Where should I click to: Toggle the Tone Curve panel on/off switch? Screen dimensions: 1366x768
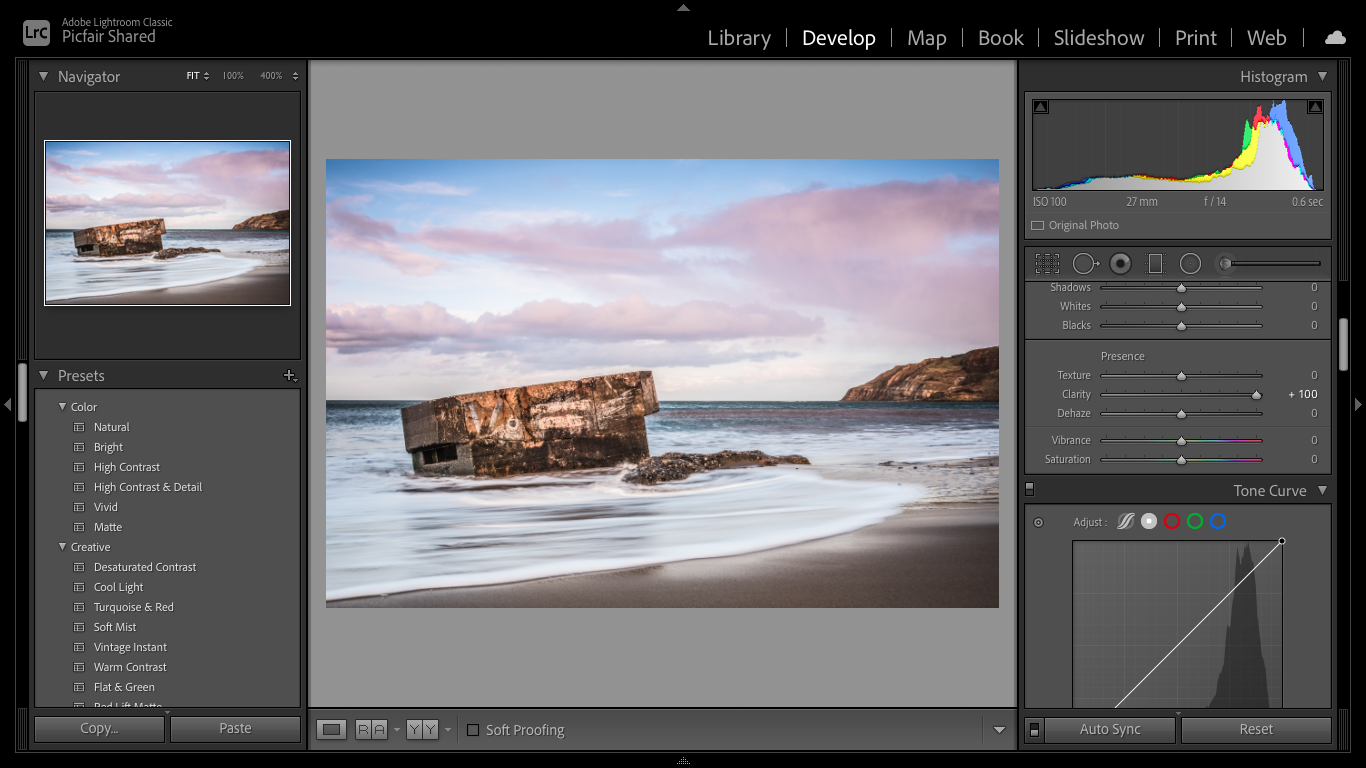(x=1030, y=490)
